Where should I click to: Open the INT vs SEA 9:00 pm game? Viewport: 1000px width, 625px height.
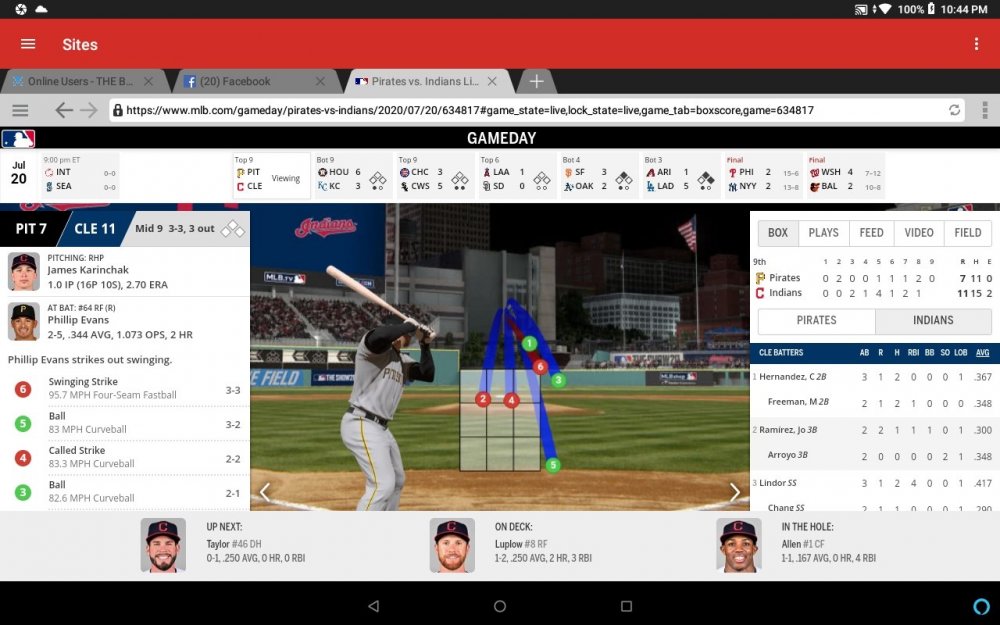coord(80,175)
